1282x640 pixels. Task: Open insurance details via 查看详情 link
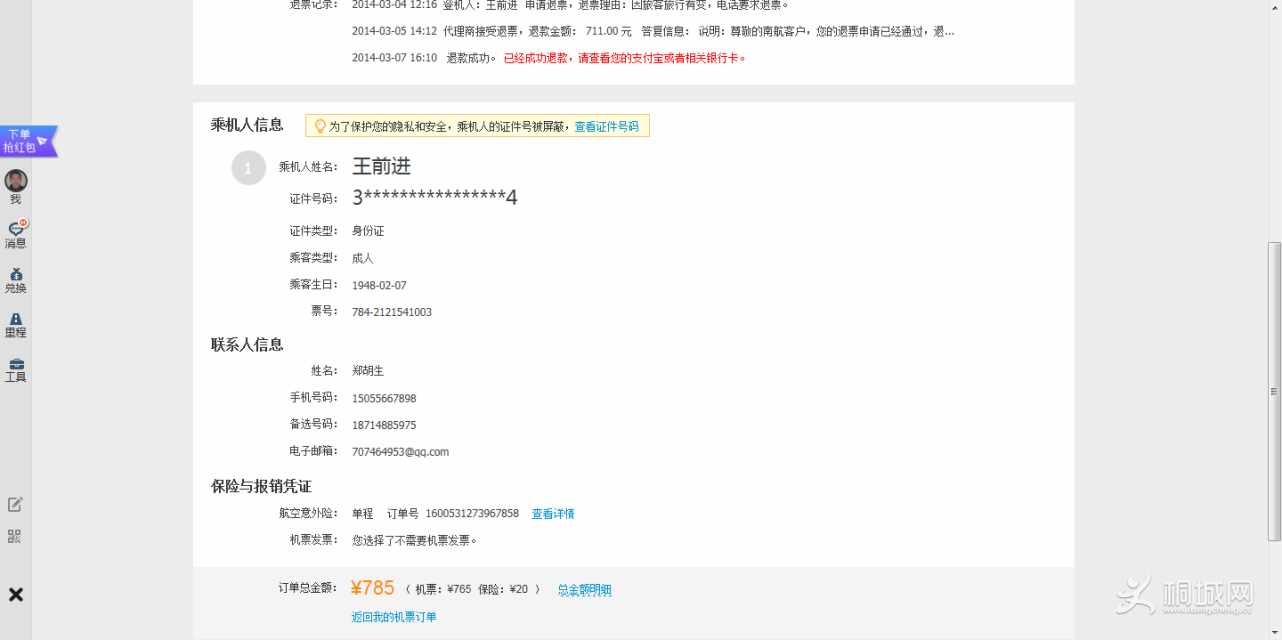553,513
